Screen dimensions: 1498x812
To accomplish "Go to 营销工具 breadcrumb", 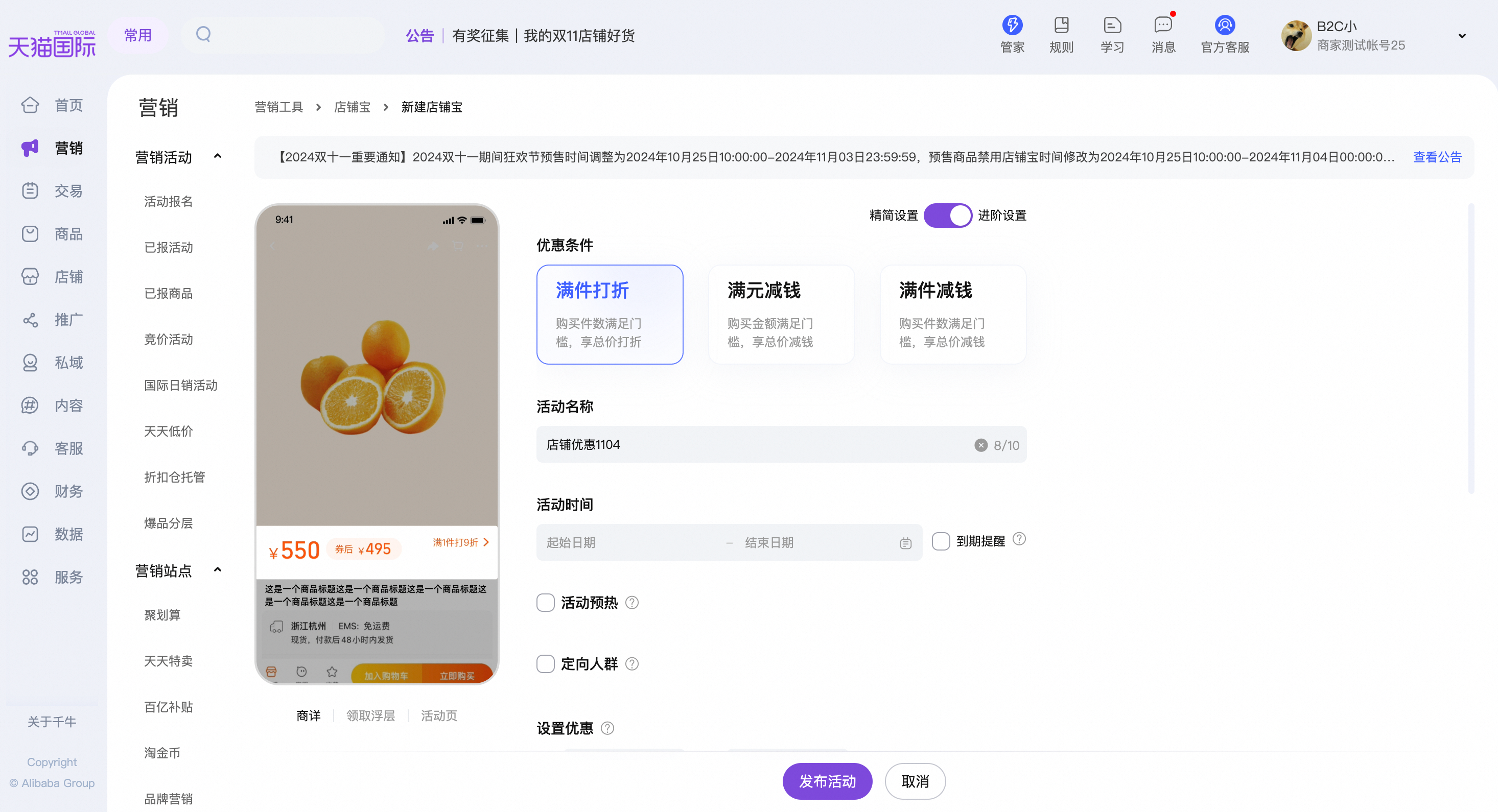I will pos(279,107).
